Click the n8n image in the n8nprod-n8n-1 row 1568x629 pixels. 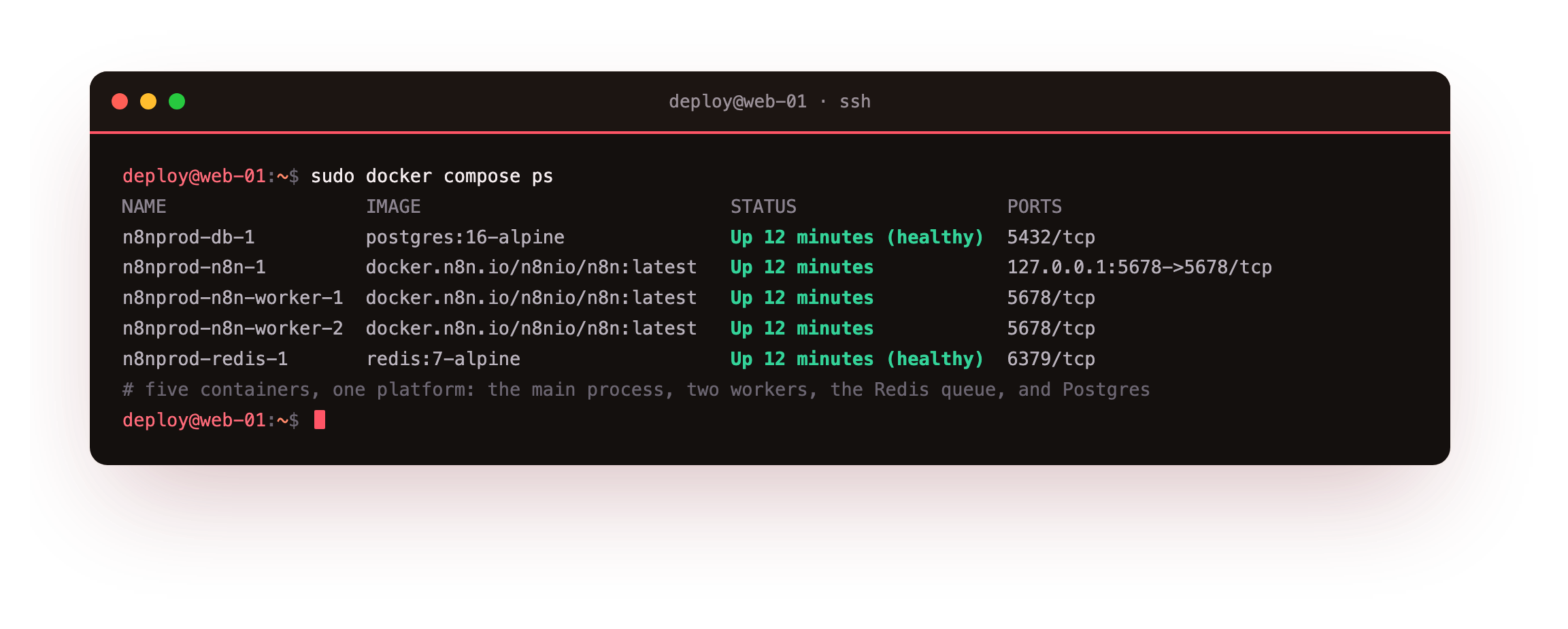pos(531,267)
